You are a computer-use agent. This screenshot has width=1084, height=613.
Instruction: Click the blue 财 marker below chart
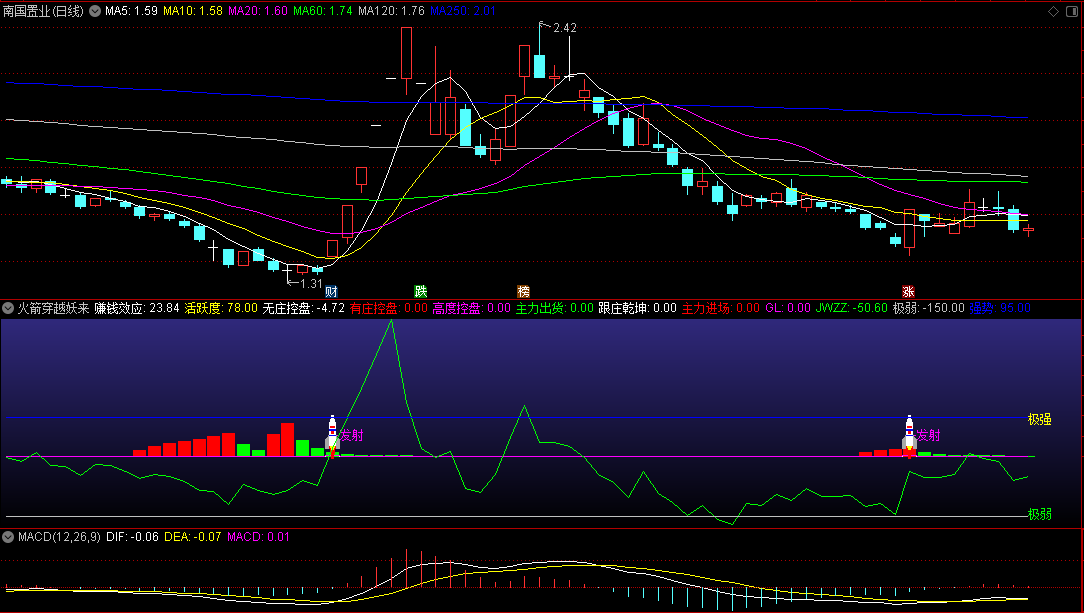(x=331, y=292)
